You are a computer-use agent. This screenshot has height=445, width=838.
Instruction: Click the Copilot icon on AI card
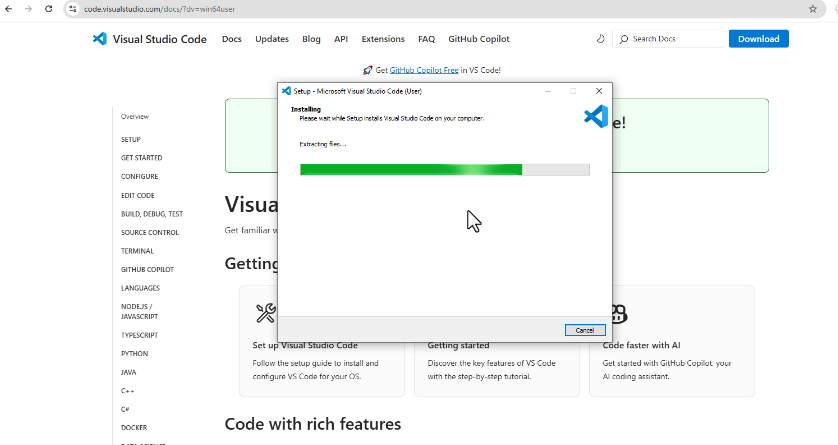[x=618, y=314]
